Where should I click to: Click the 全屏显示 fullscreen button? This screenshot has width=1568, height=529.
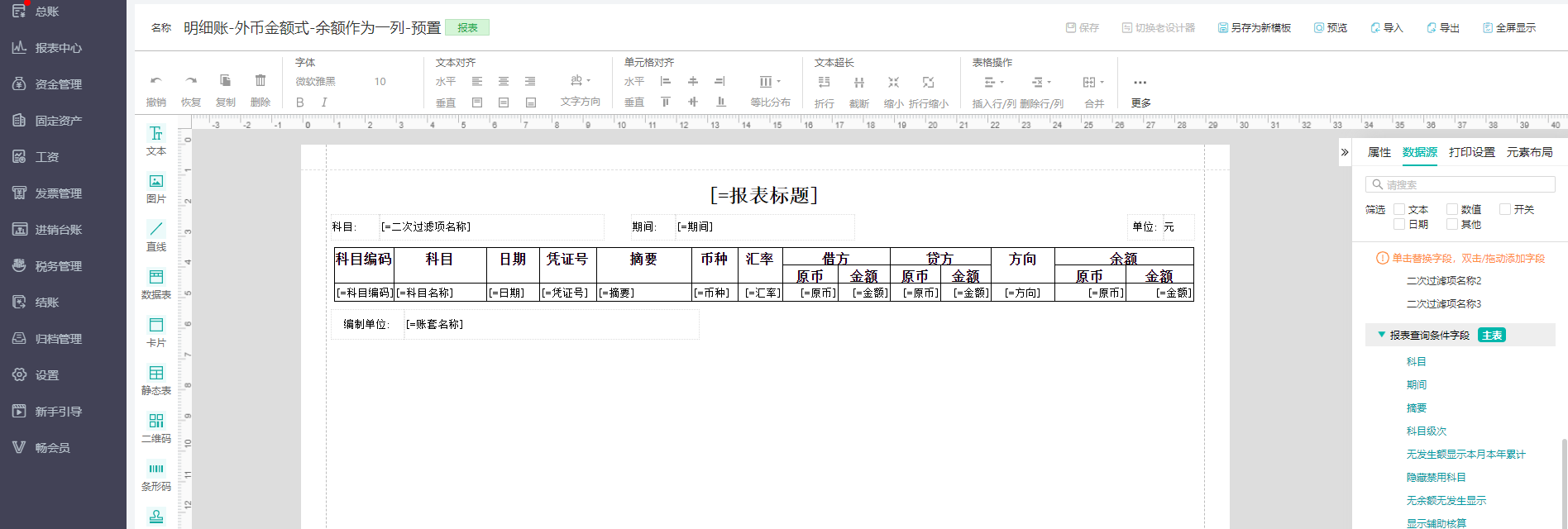coord(1509,27)
